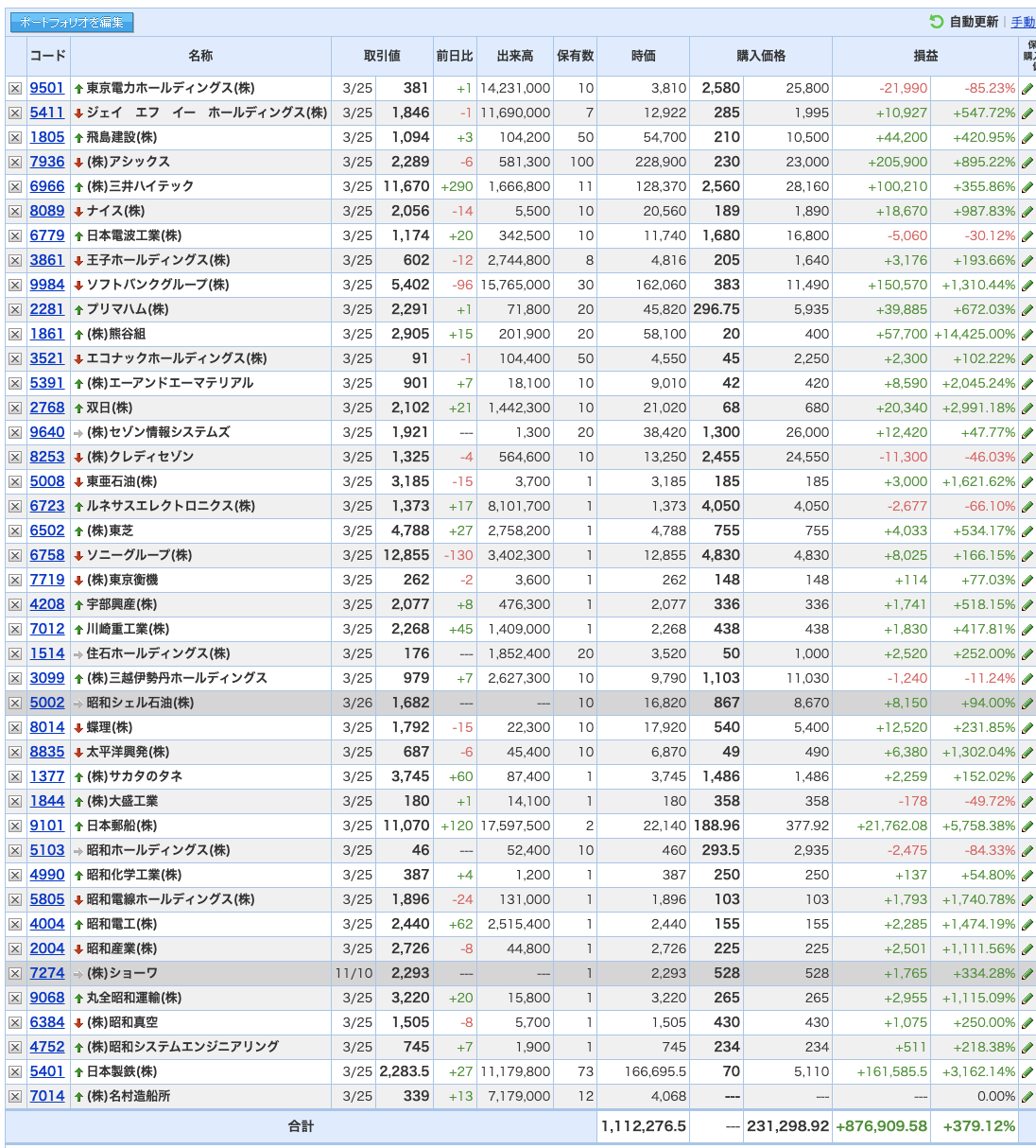Click the 自動更新 refresh icon

[x=936, y=22]
